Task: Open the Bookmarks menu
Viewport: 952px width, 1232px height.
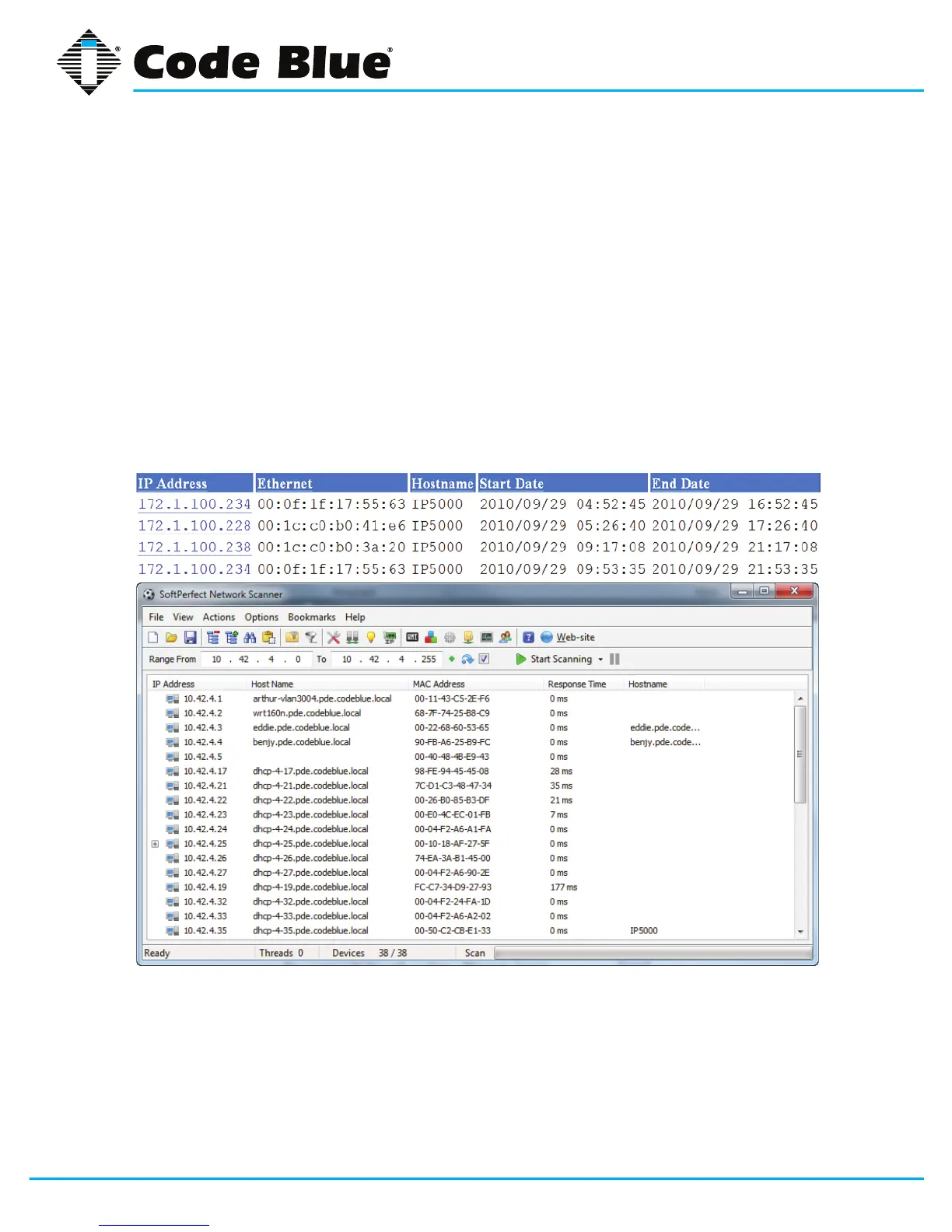Action: (311, 617)
